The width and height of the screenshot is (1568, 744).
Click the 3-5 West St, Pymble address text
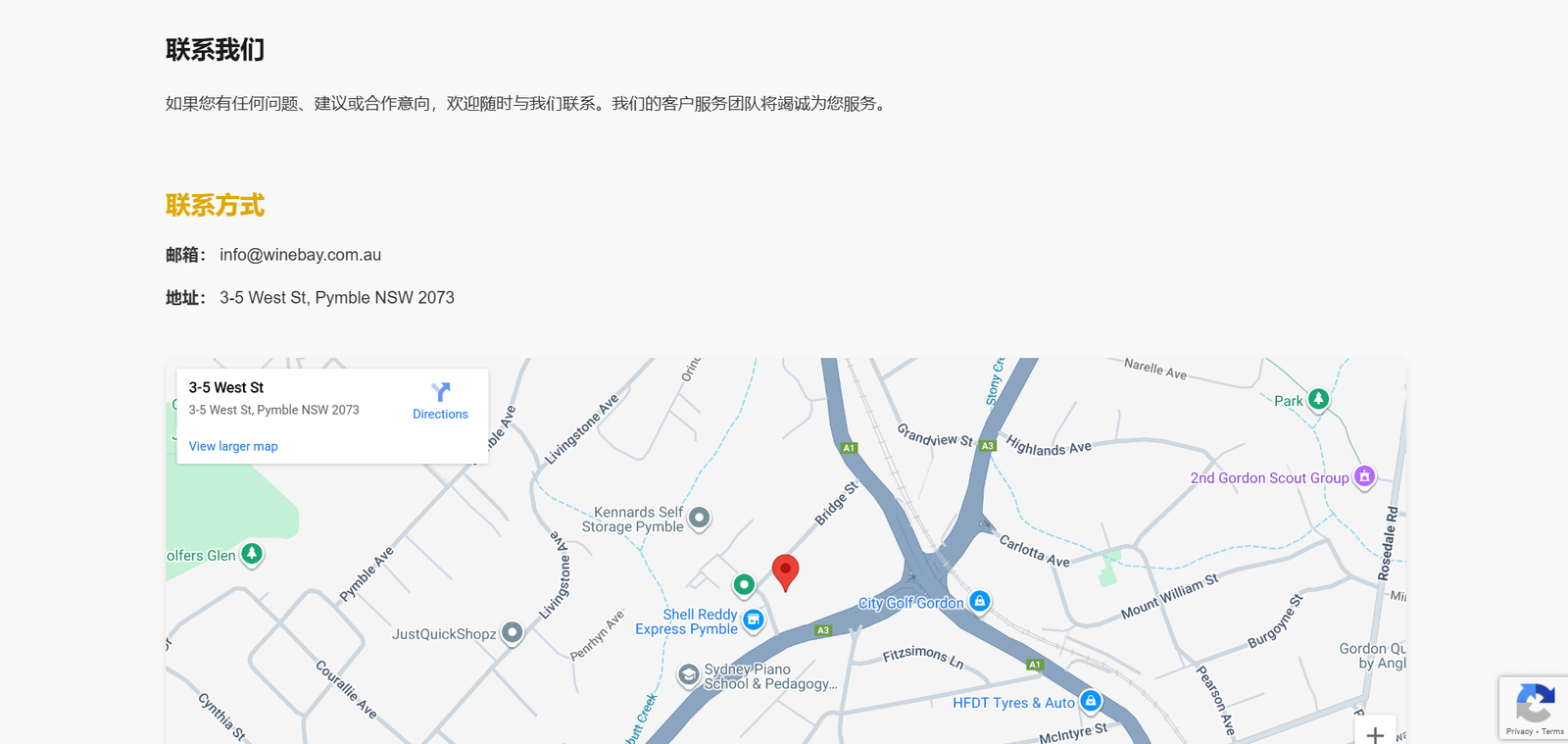(x=274, y=410)
